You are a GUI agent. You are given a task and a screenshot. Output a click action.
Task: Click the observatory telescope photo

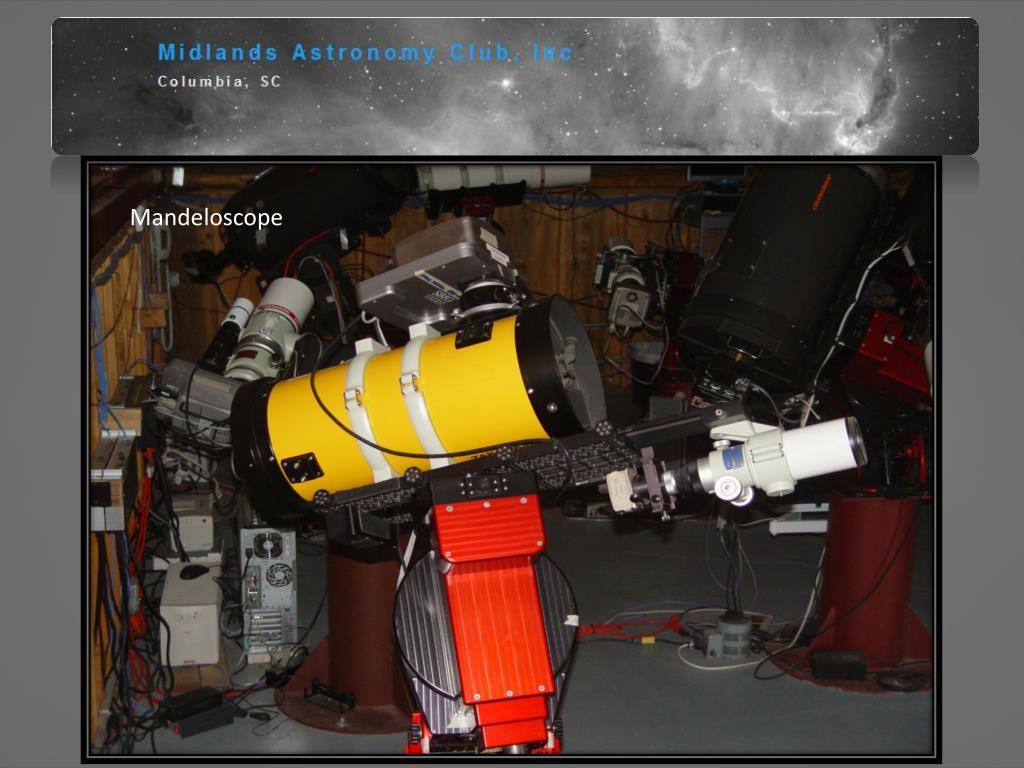(511, 460)
